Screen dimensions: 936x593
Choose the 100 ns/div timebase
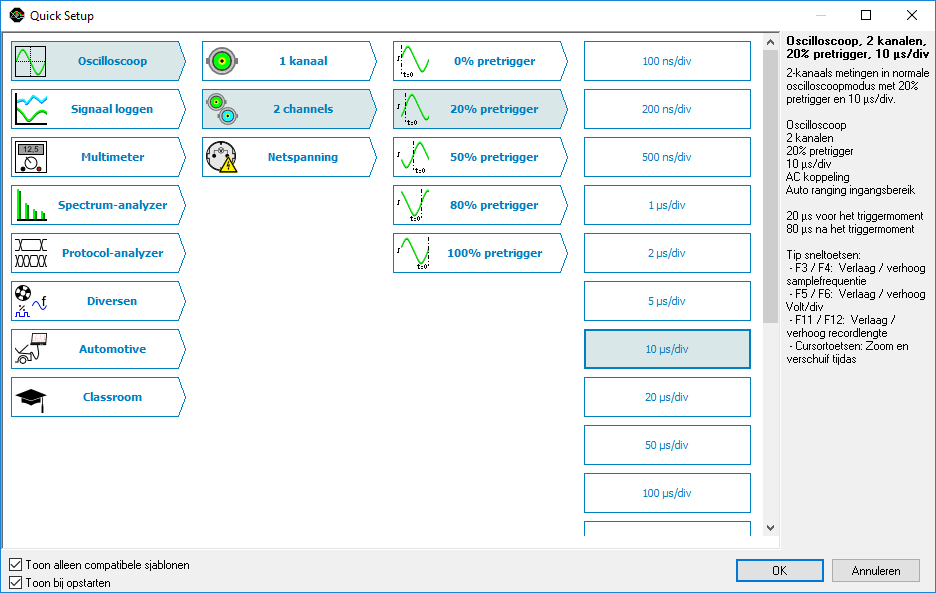pos(666,61)
